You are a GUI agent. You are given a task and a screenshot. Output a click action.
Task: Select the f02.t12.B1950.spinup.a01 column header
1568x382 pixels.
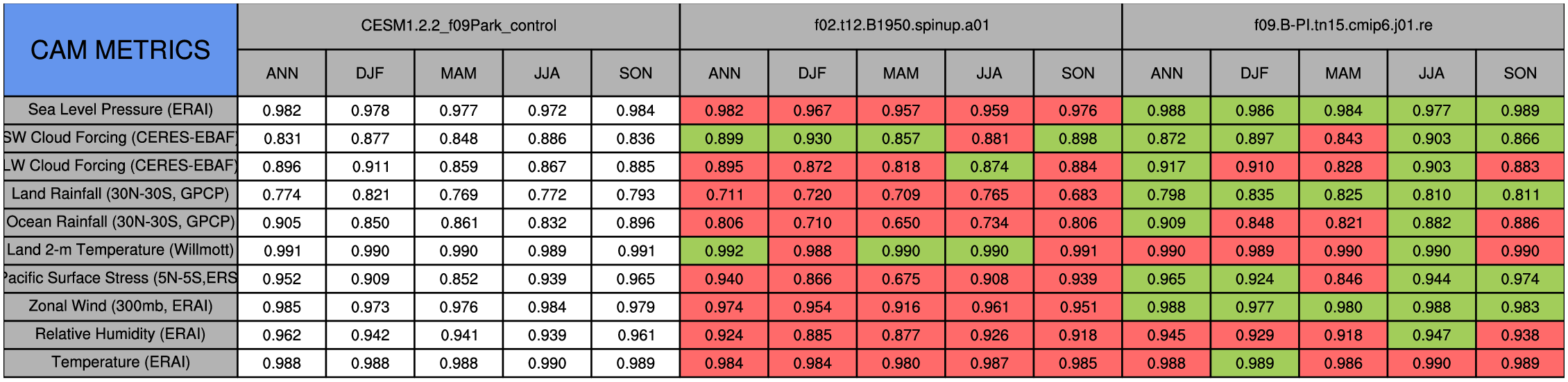[901, 26]
